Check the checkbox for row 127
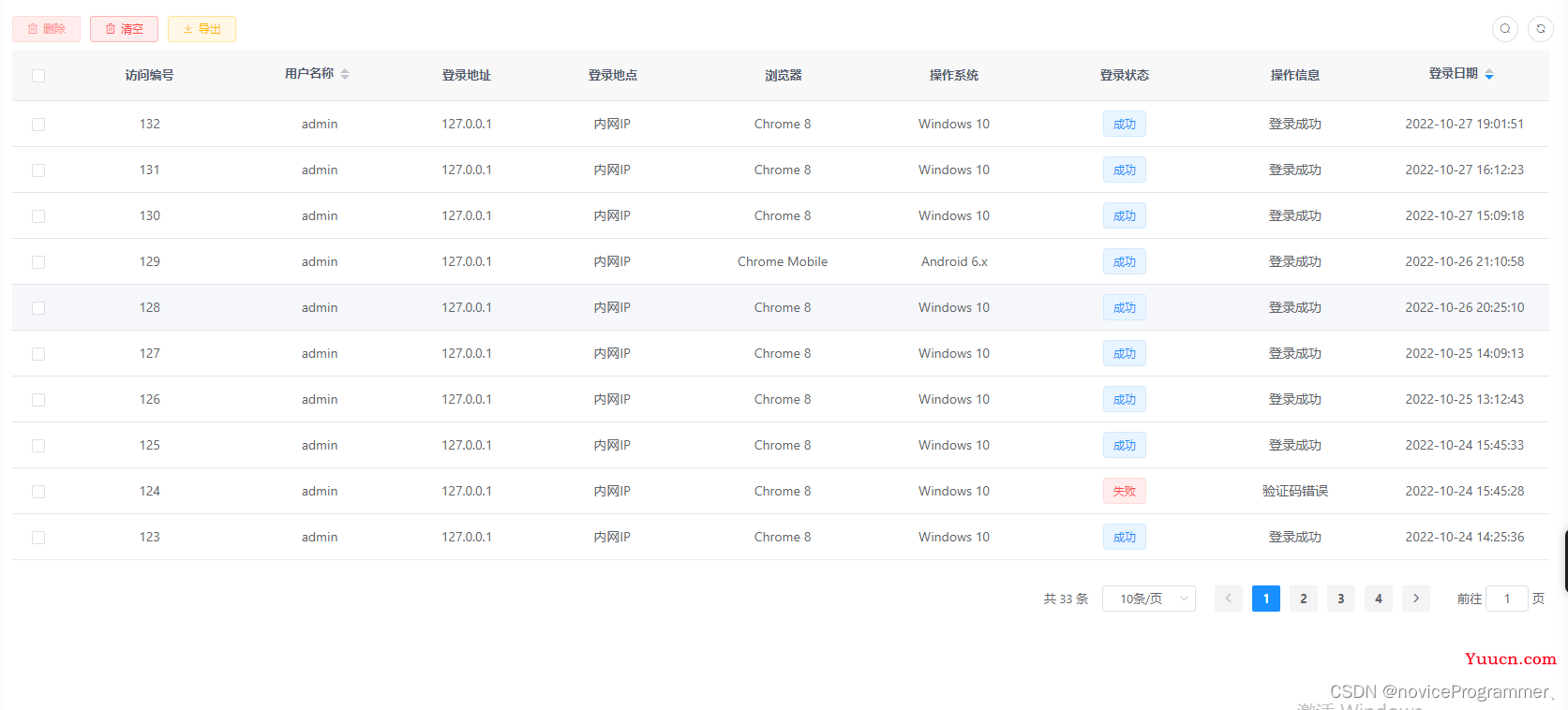 [38, 354]
